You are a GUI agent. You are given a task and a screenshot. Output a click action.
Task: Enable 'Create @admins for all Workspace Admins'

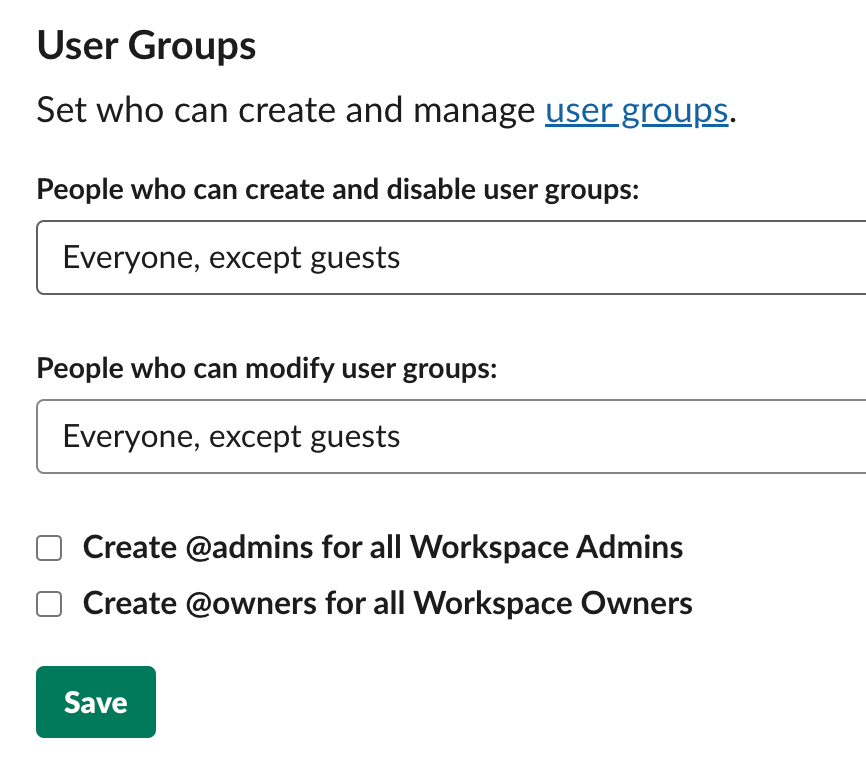click(48, 547)
